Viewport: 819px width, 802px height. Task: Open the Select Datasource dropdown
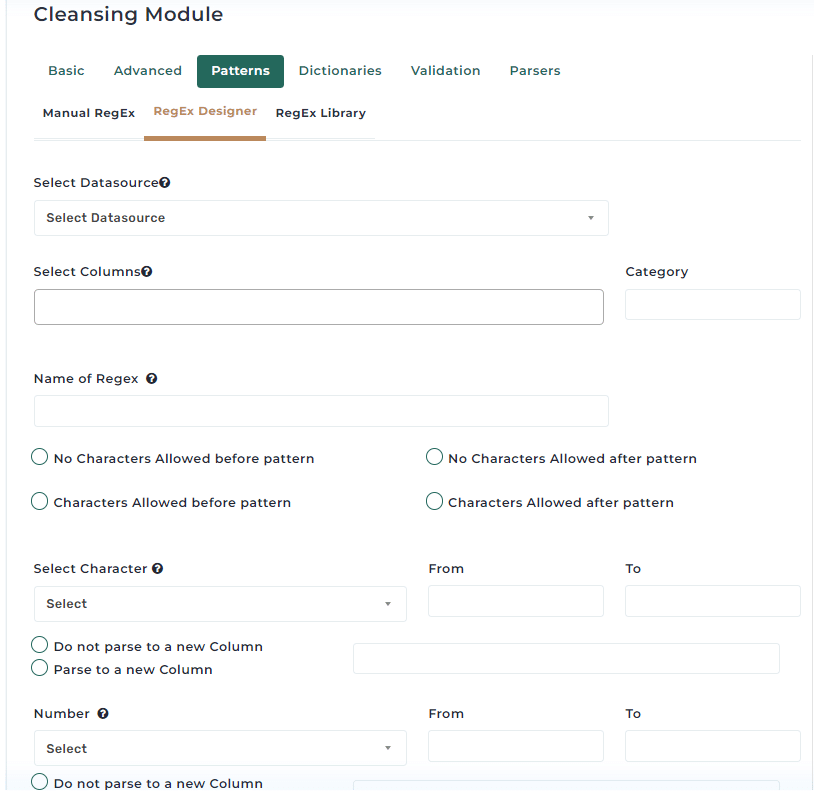tap(321, 218)
